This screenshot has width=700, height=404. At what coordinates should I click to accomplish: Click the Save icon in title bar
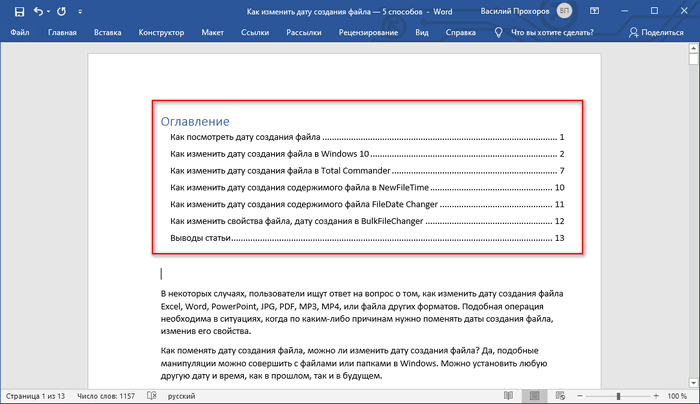(x=19, y=12)
